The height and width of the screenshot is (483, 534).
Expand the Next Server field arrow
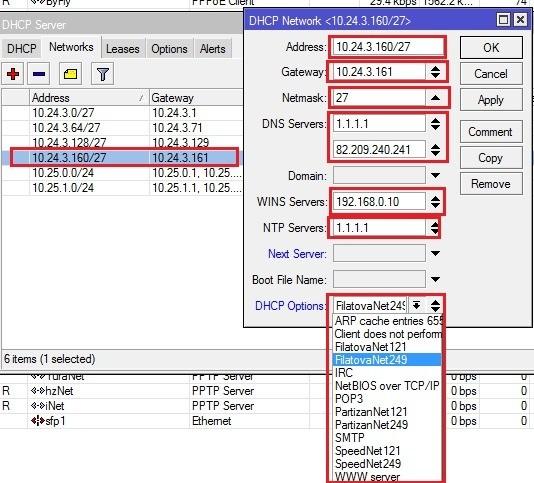pos(435,253)
